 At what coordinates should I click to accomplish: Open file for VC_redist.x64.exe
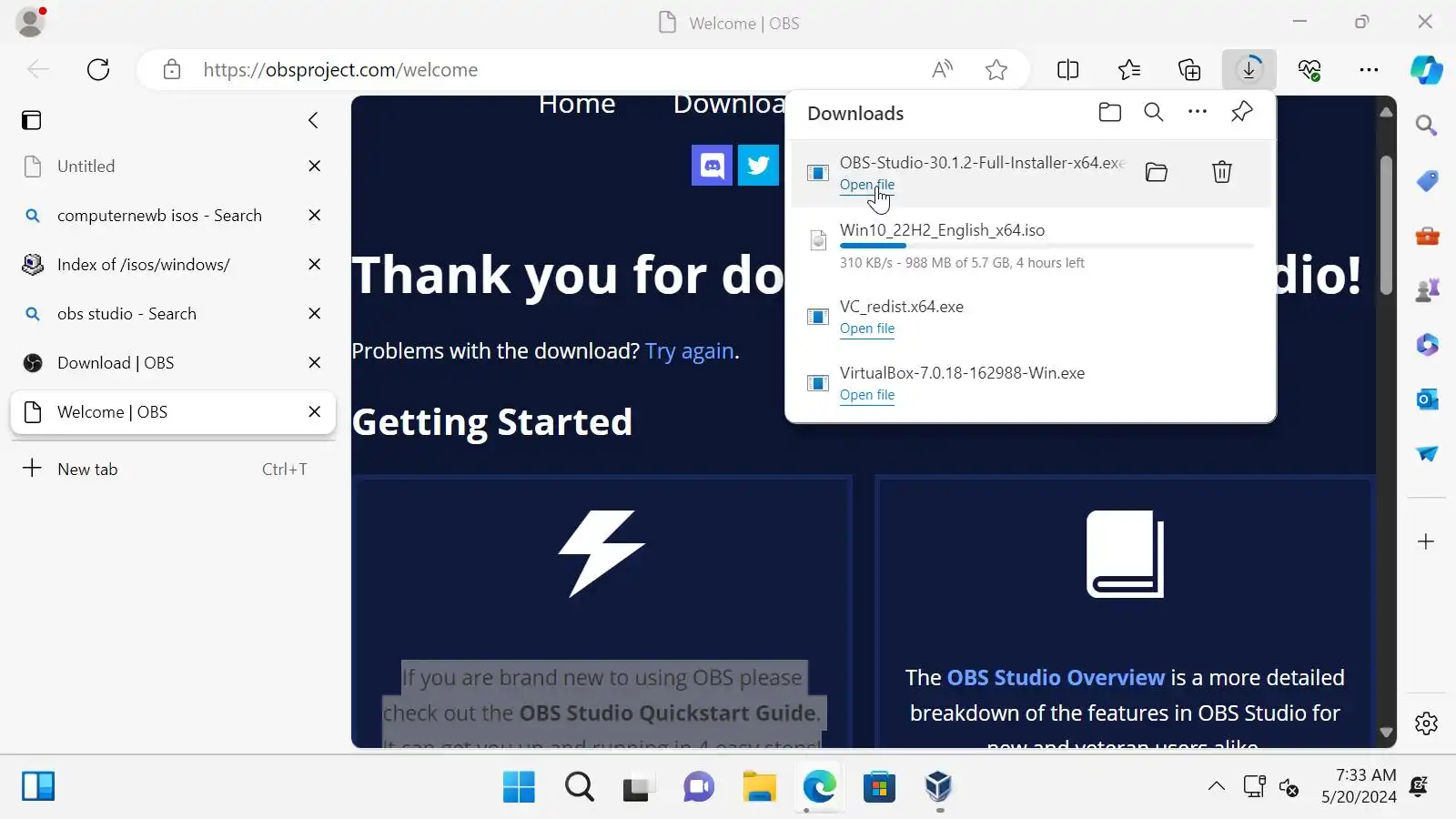(x=866, y=329)
